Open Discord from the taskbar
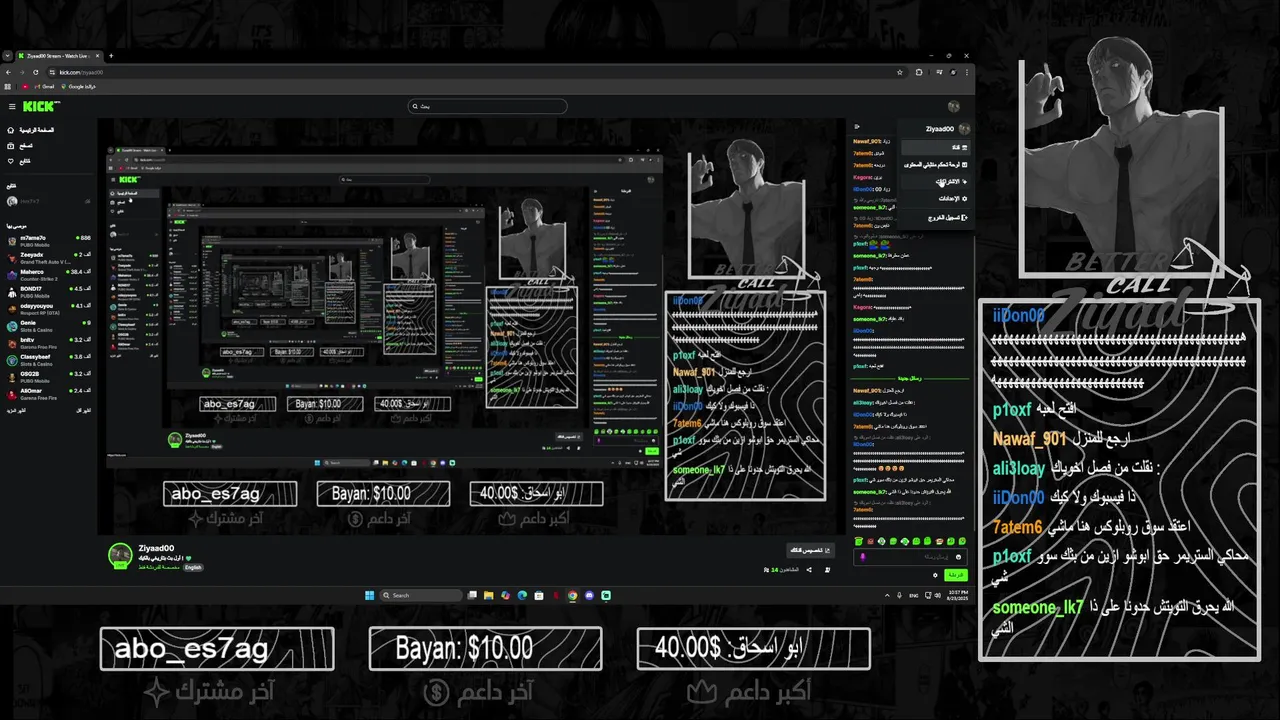This screenshot has height=720, width=1280. pyautogui.click(x=589, y=595)
